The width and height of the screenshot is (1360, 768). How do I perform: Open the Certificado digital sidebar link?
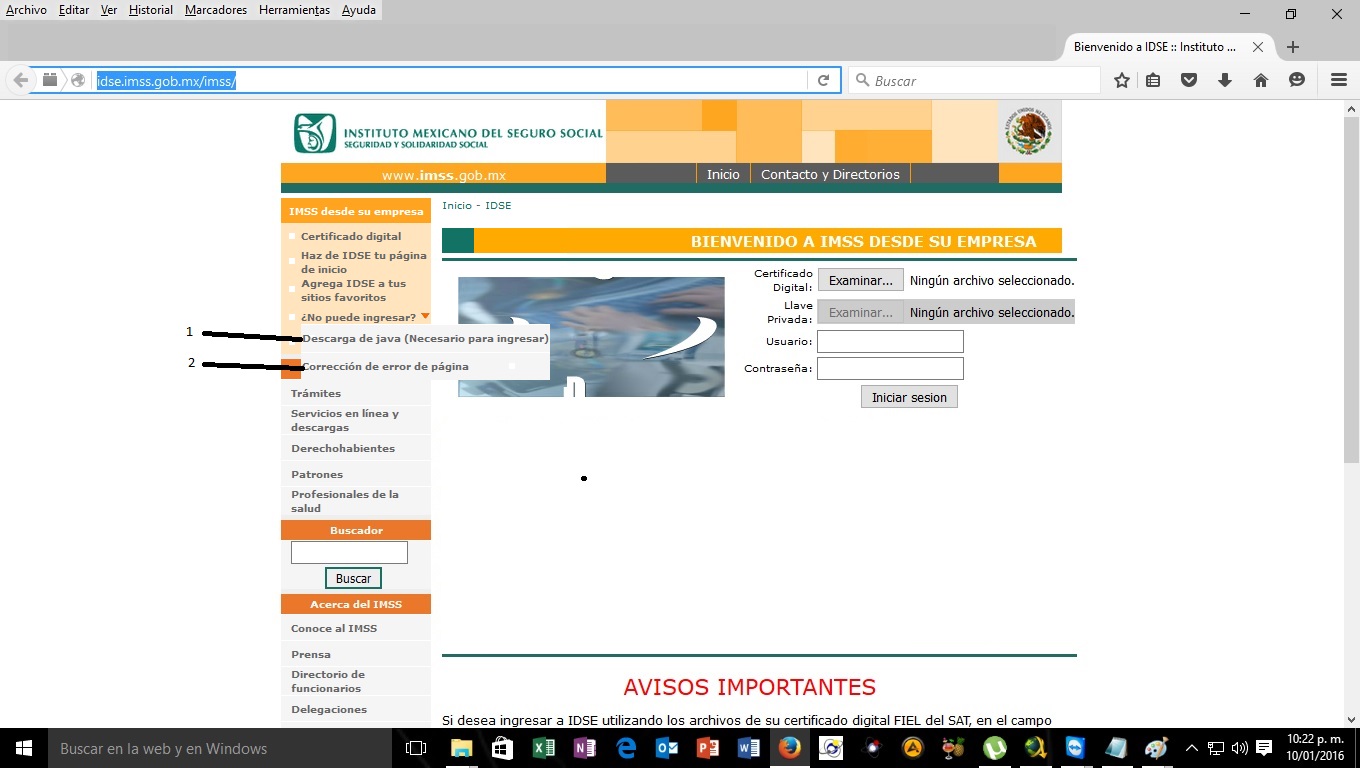(x=351, y=236)
